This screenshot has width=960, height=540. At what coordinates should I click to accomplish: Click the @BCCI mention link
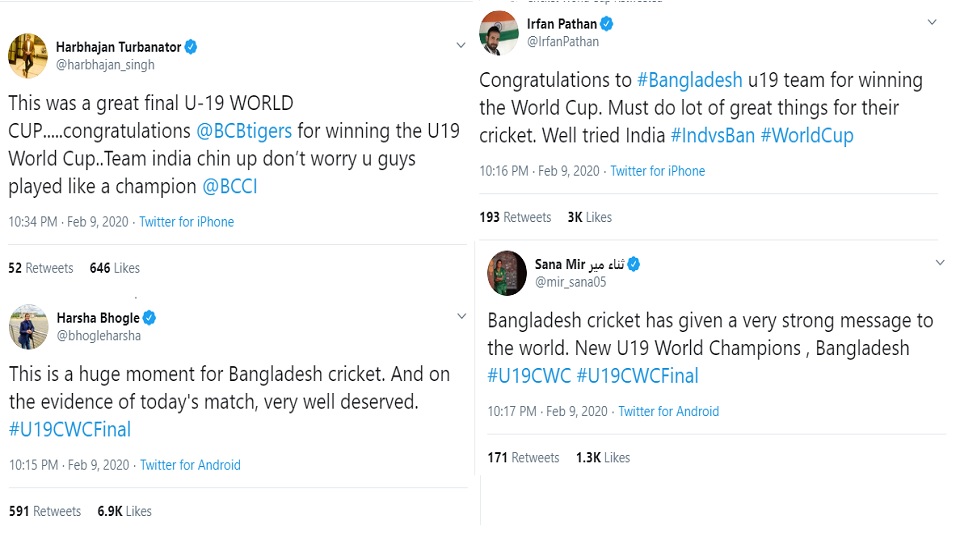229,186
